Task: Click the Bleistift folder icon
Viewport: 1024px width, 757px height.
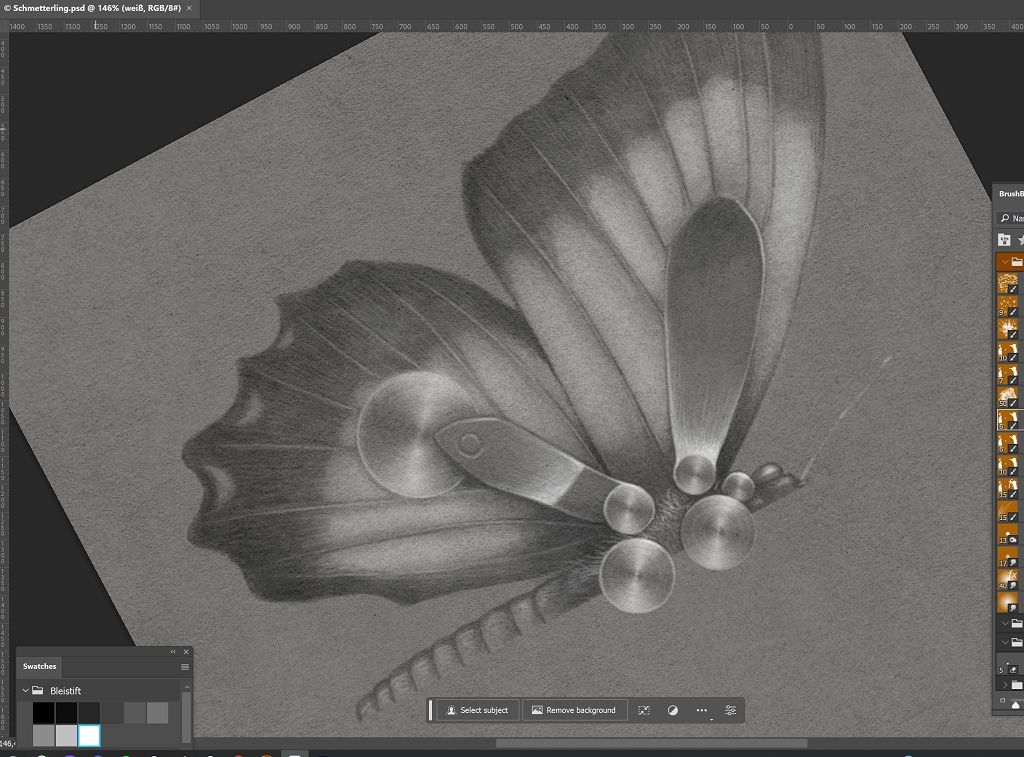Action: pos(38,690)
